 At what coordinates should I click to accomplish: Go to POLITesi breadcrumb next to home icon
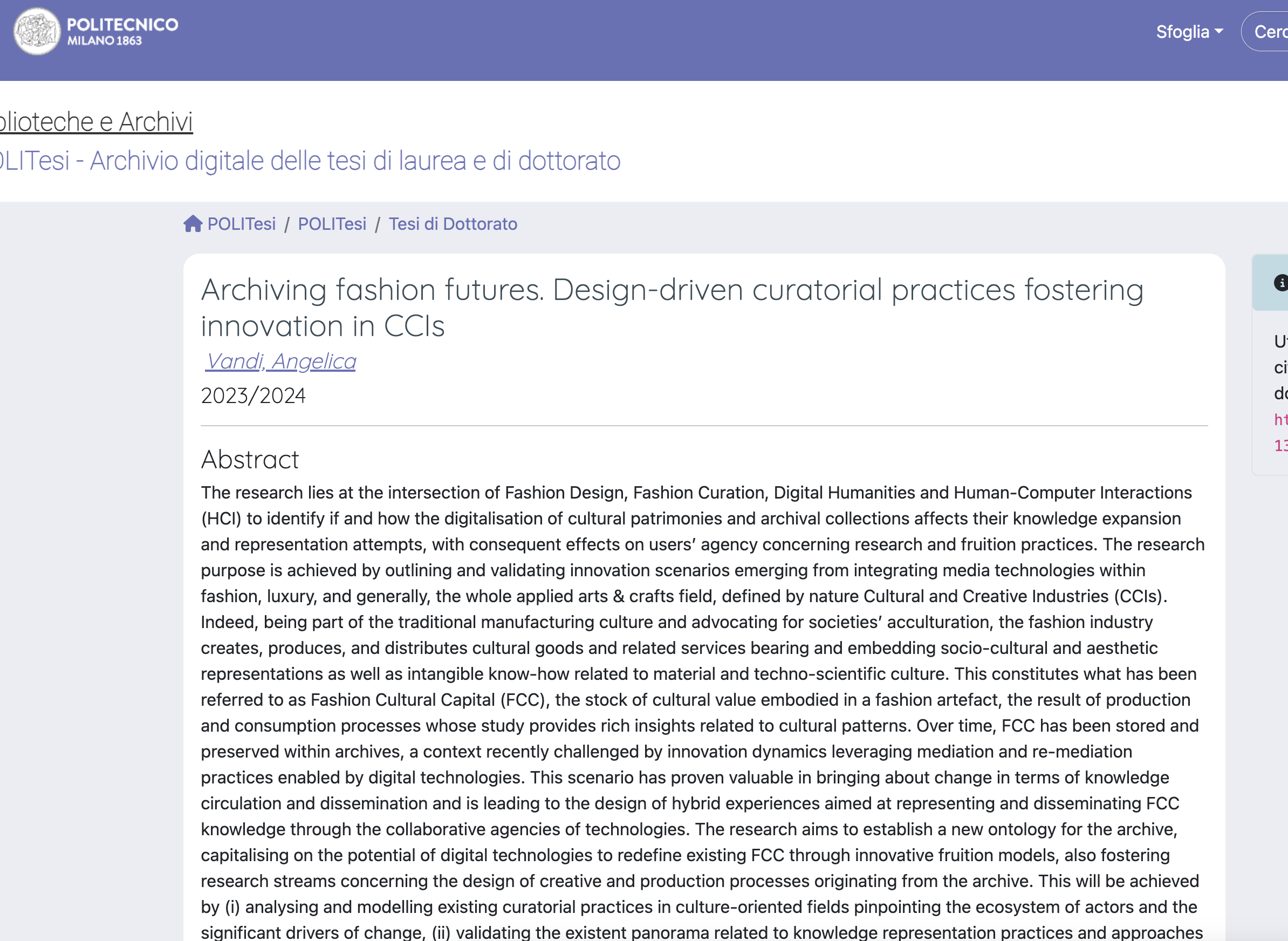[x=242, y=224]
